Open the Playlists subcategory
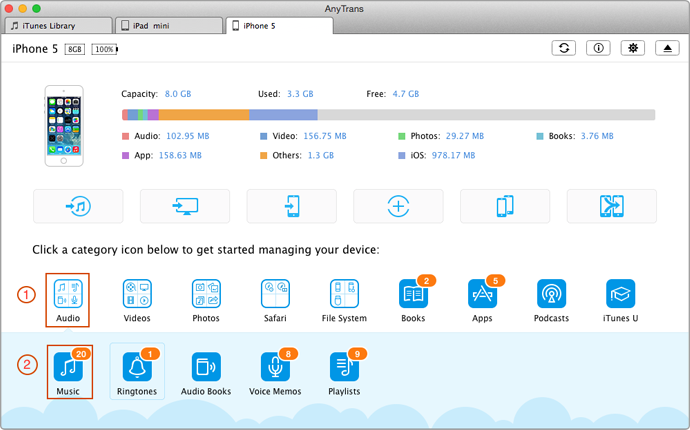Image resolution: width=690 pixels, height=430 pixels. (x=344, y=373)
